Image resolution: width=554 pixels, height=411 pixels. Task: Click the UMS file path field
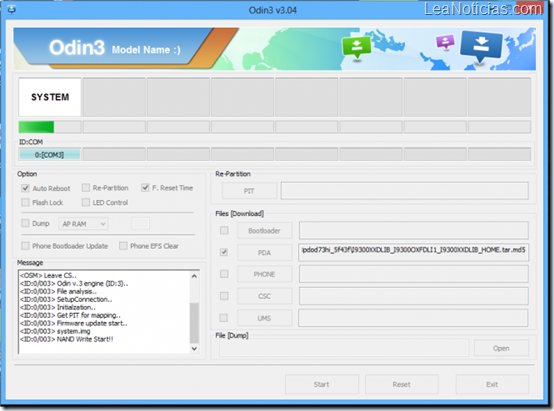(x=413, y=318)
